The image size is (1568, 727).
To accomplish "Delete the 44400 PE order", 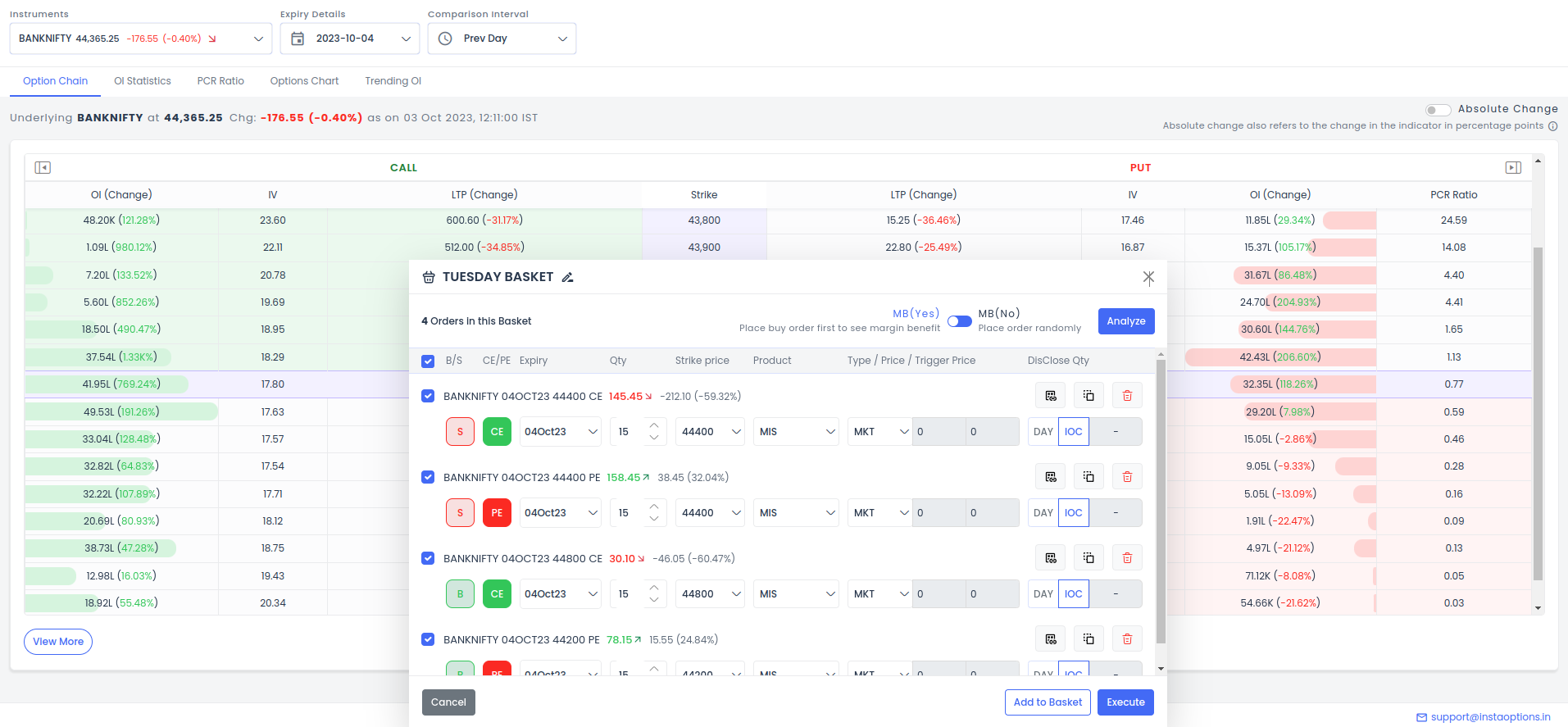I will pos(1127,477).
